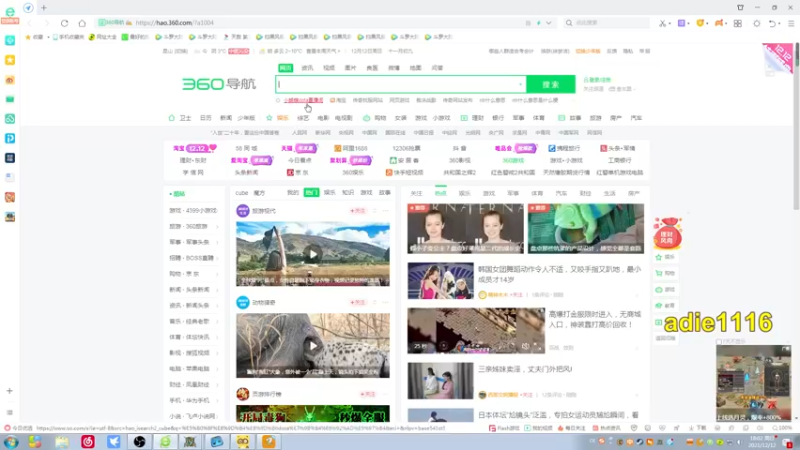The image size is (800, 450).
Task: Expand the 头条新闻 sidebar row arrow
Action: click(x=217, y=290)
